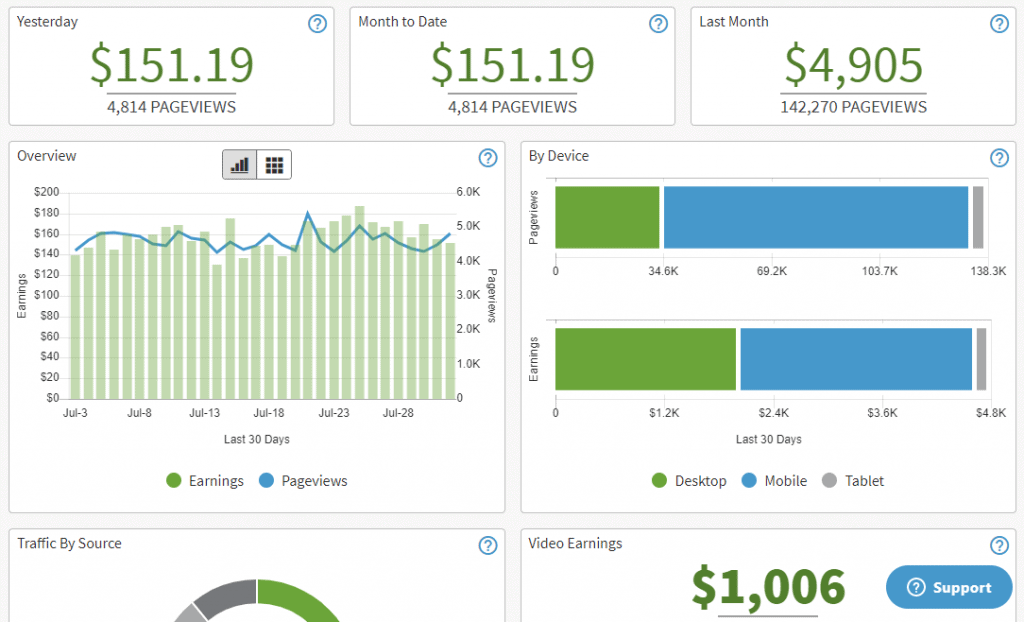Click the $1,006 Video Earnings amount
This screenshot has width=1024, height=622.
[x=768, y=587]
